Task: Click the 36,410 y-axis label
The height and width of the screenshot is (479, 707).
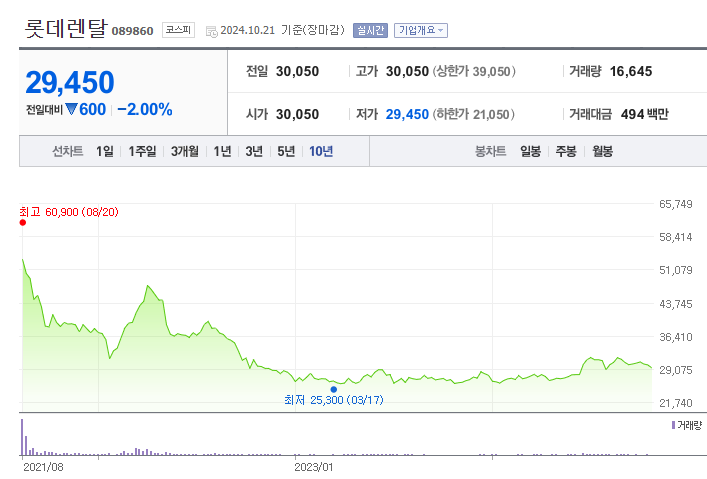Action: 675,337
